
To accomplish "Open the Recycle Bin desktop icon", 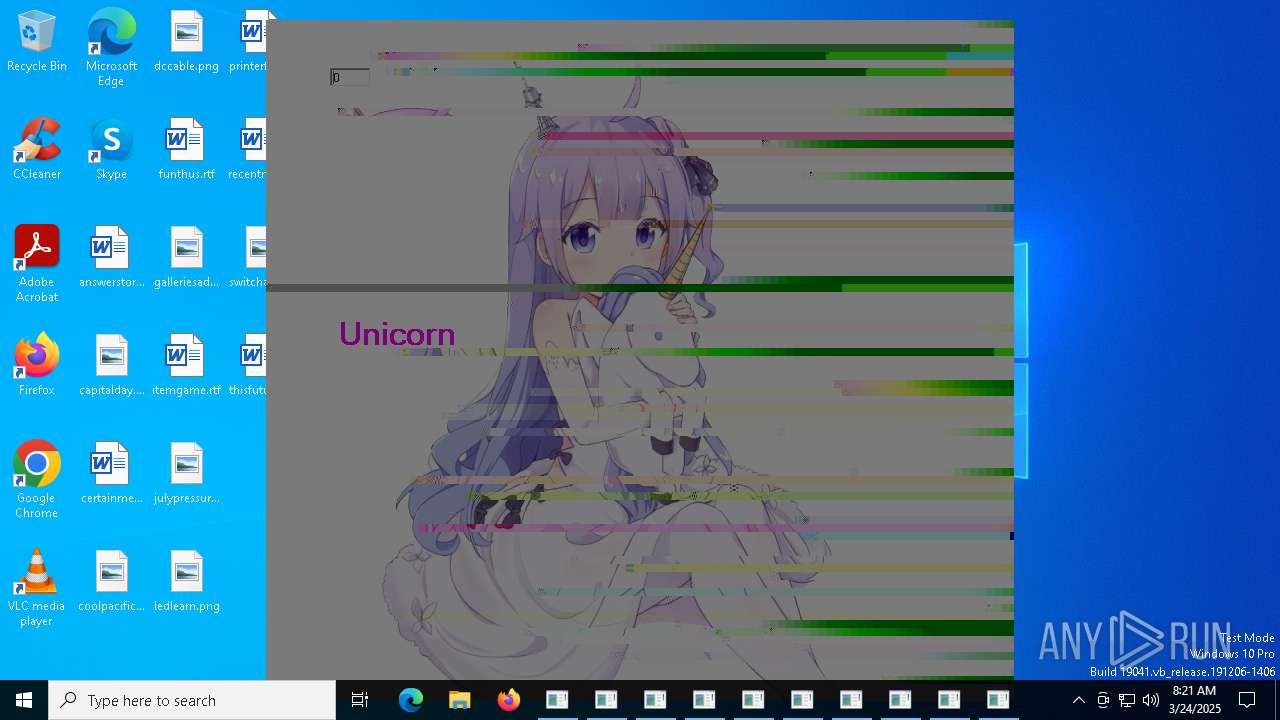I will click(x=37, y=42).
